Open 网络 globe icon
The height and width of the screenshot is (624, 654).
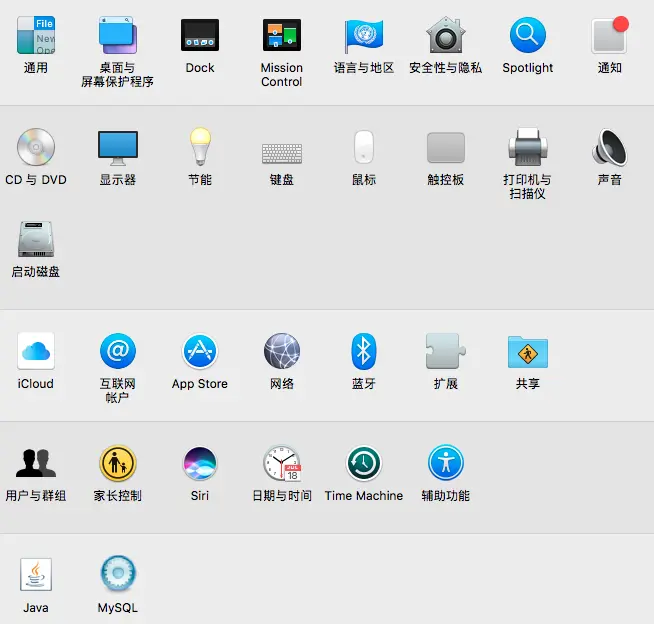[282, 351]
